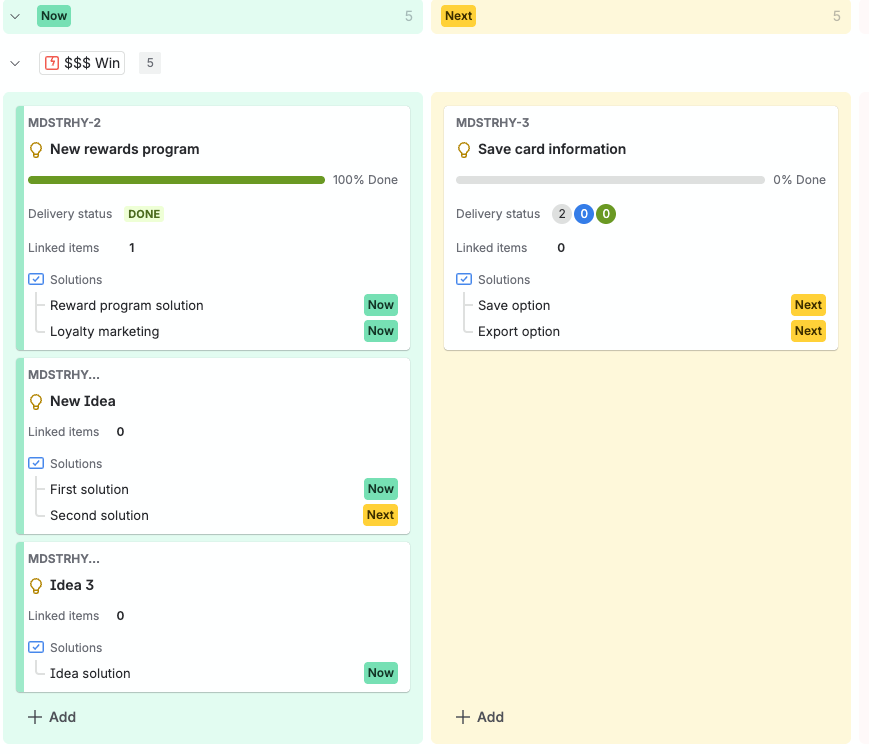This screenshot has width=869, height=754.
Task: Open the New rewards program idea
Action: (125, 149)
